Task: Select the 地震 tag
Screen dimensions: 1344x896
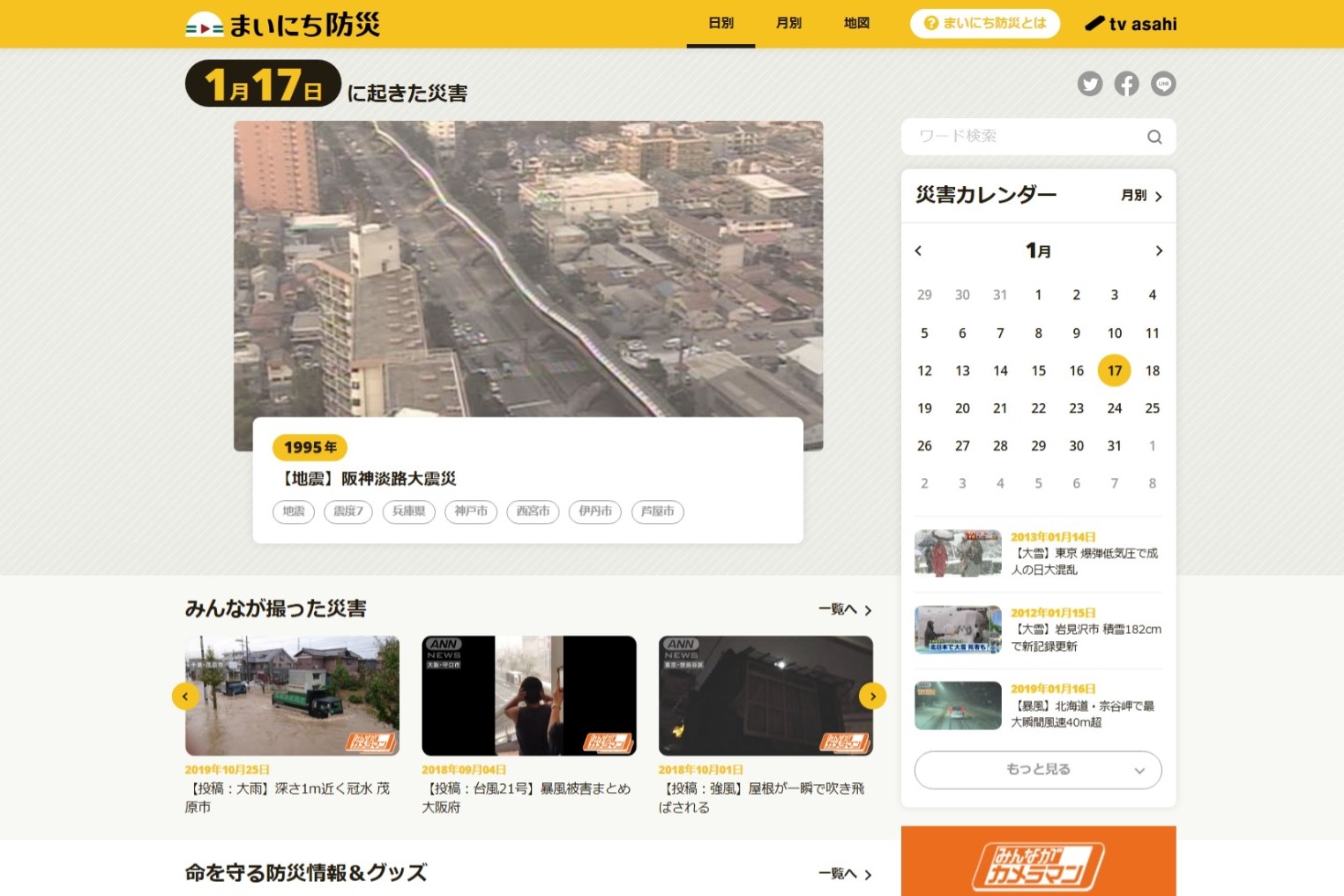Action: pos(294,511)
